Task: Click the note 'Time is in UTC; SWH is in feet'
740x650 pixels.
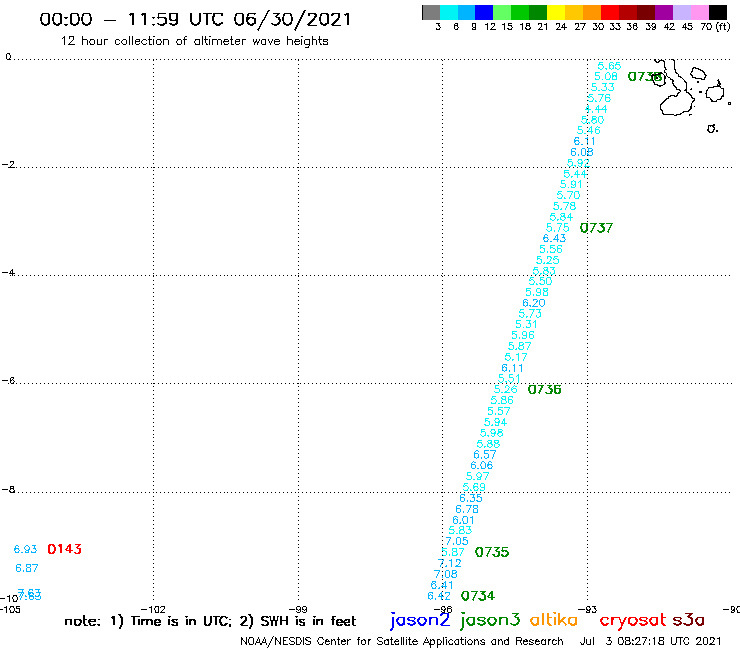Action: click(x=210, y=621)
